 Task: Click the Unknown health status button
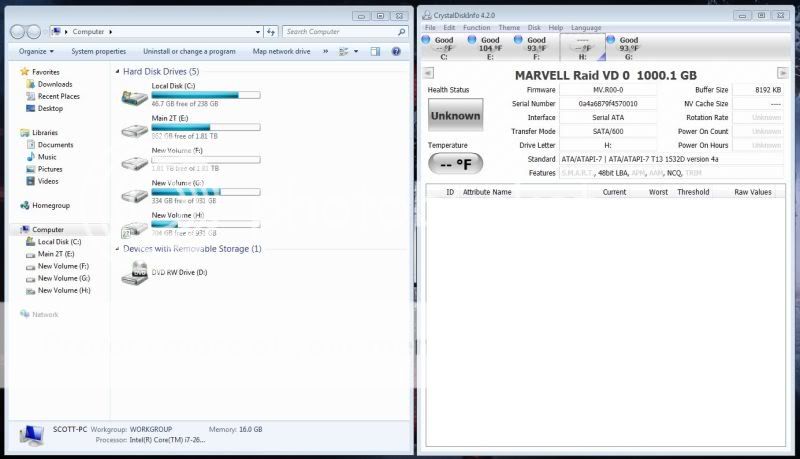(455, 115)
